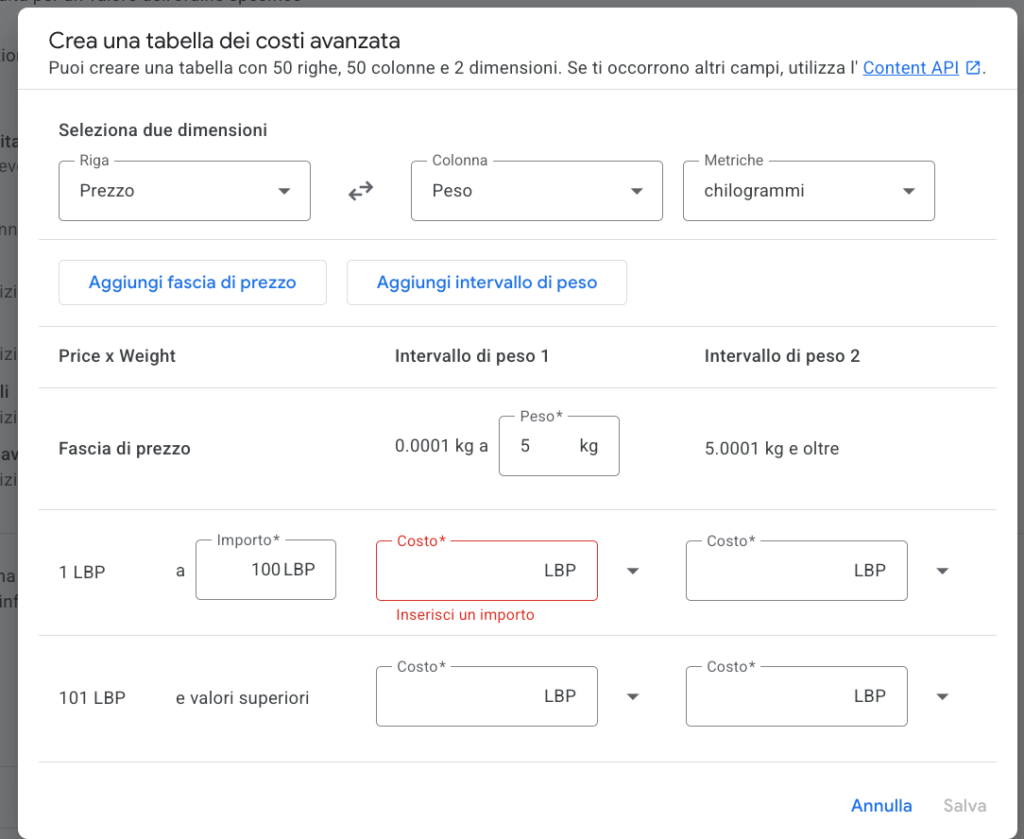
Task: Open the Riga dropdown showing Prezzo
Action: [184, 191]
